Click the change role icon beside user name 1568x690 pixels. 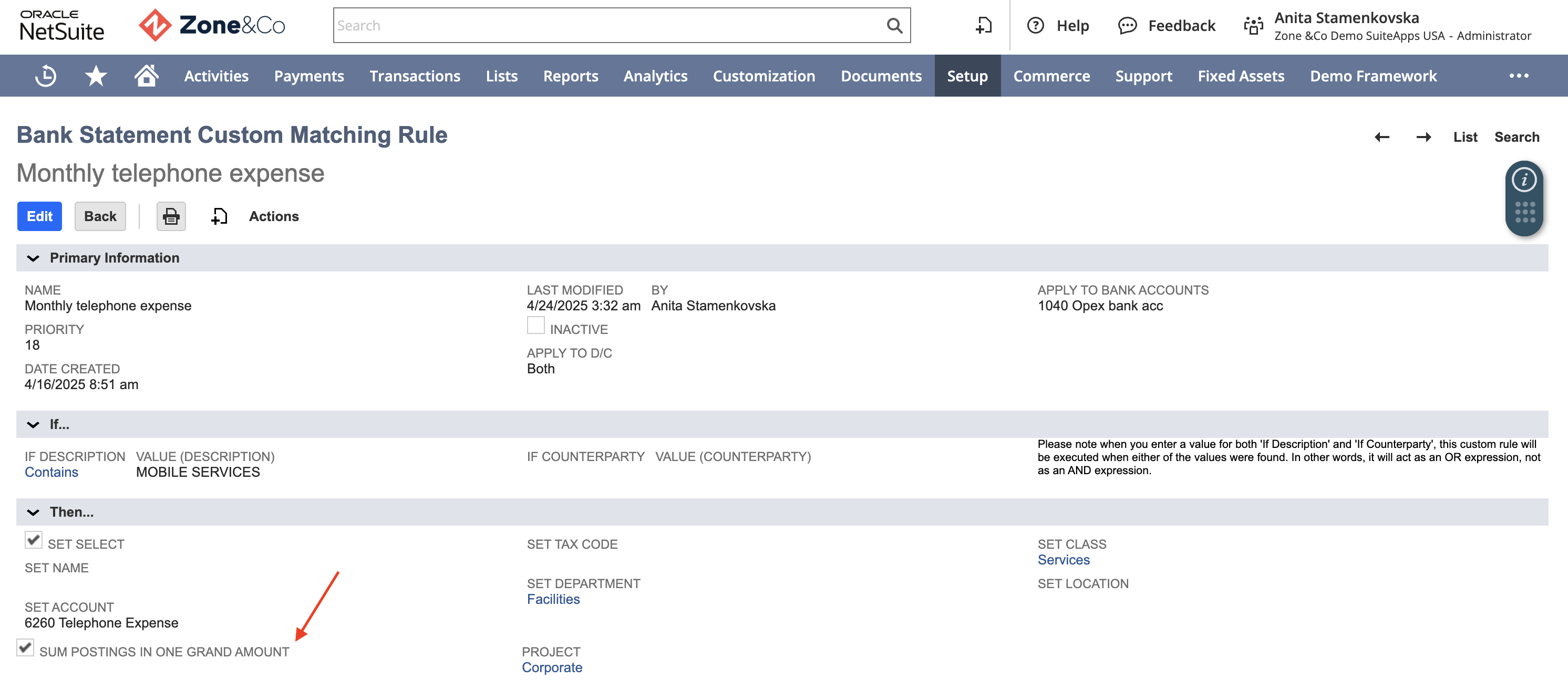[x=1253, y=26]
